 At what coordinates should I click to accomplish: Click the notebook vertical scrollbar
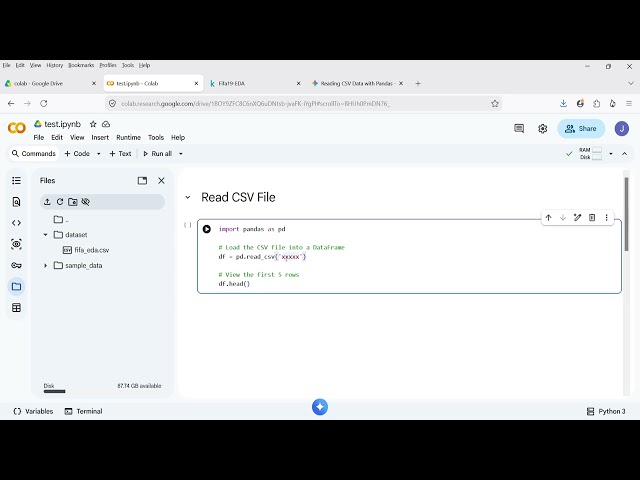(627, 214)
